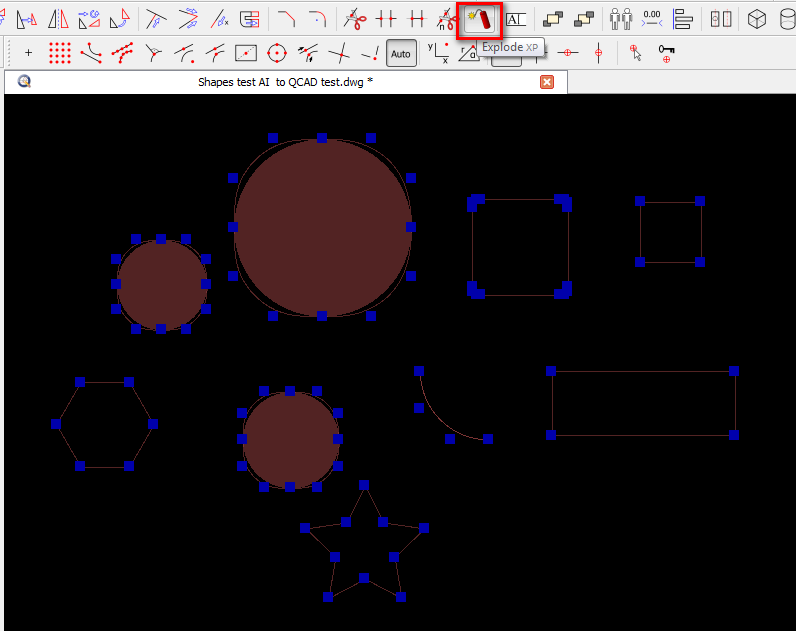
Task: Toggle the lock relative zero key icon
Action: point(666,53)
